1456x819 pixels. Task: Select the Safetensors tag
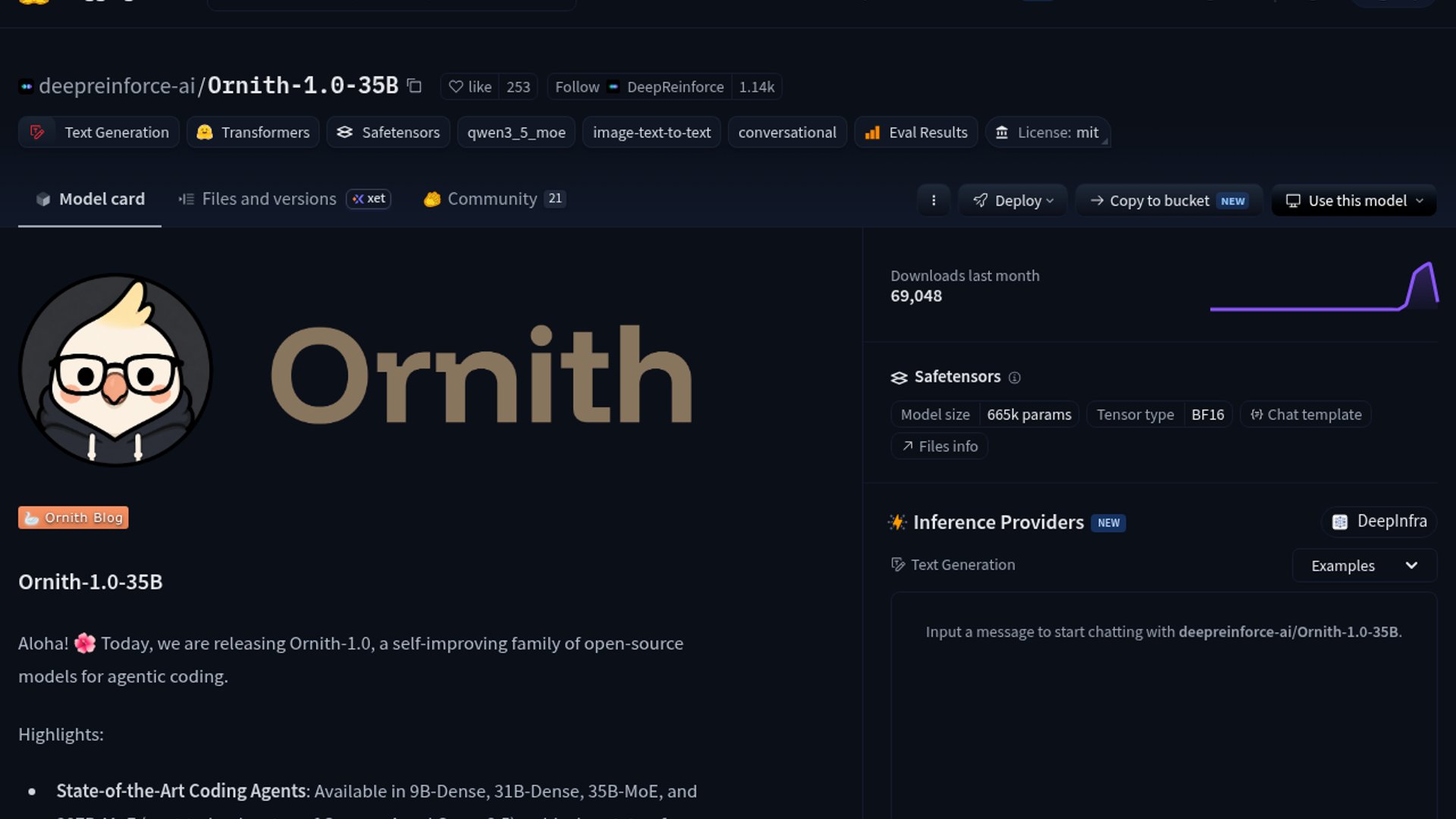[x=388, y=132]
